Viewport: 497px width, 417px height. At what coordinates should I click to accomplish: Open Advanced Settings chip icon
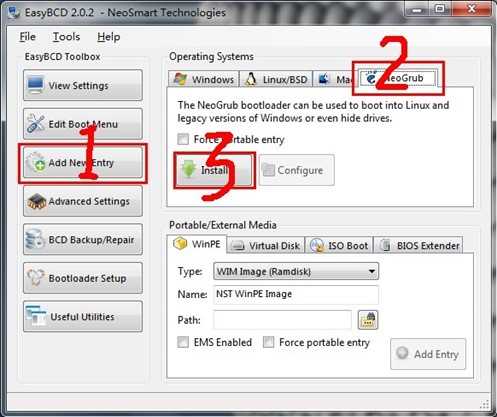[37, 201]
